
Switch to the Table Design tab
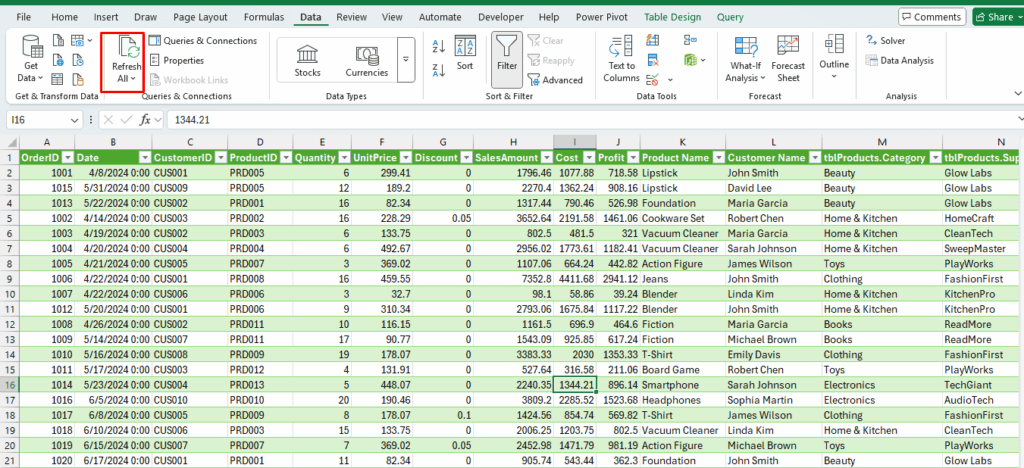click(671, 17)
